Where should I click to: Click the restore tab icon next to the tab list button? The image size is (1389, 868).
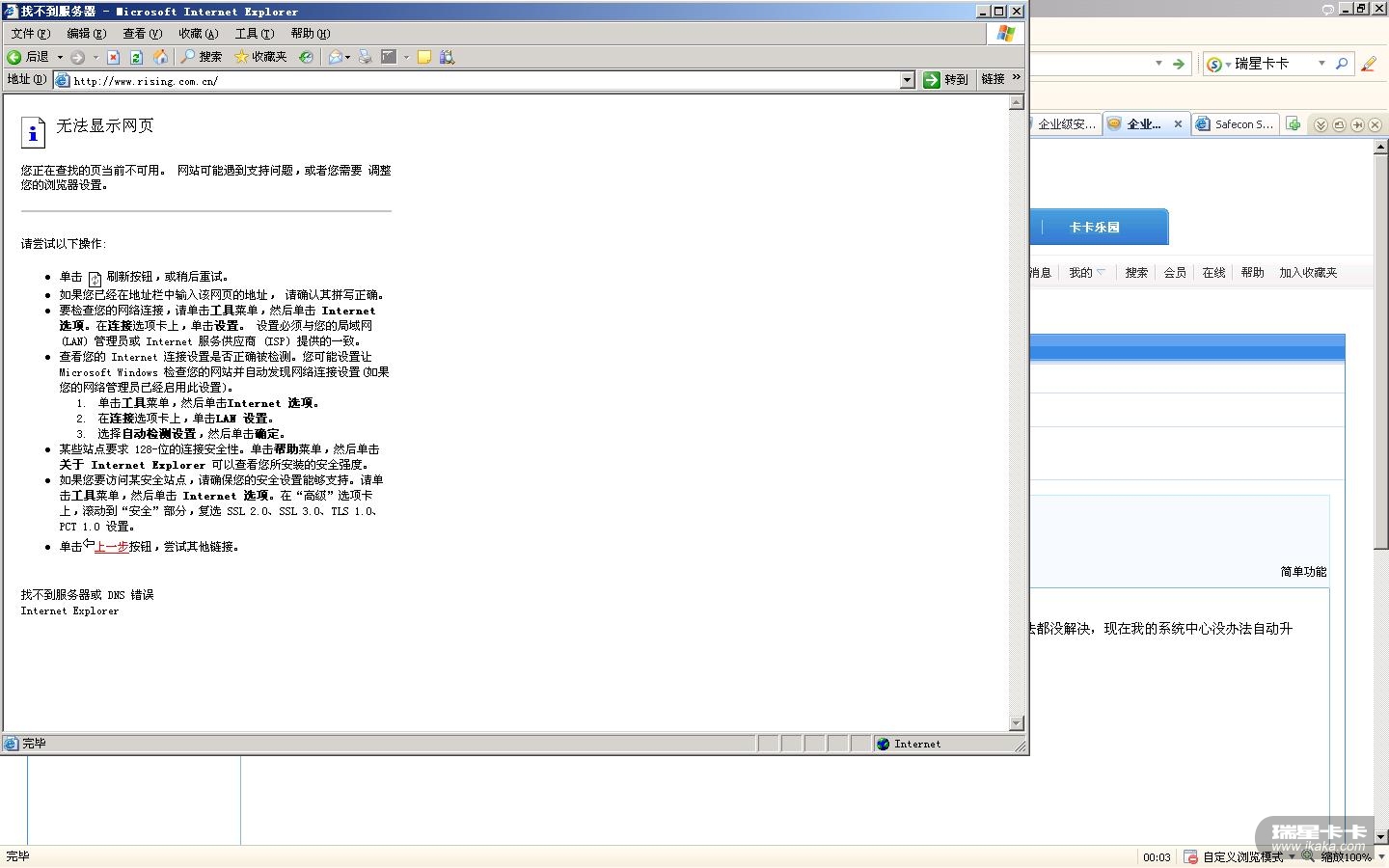point(1339,124)
